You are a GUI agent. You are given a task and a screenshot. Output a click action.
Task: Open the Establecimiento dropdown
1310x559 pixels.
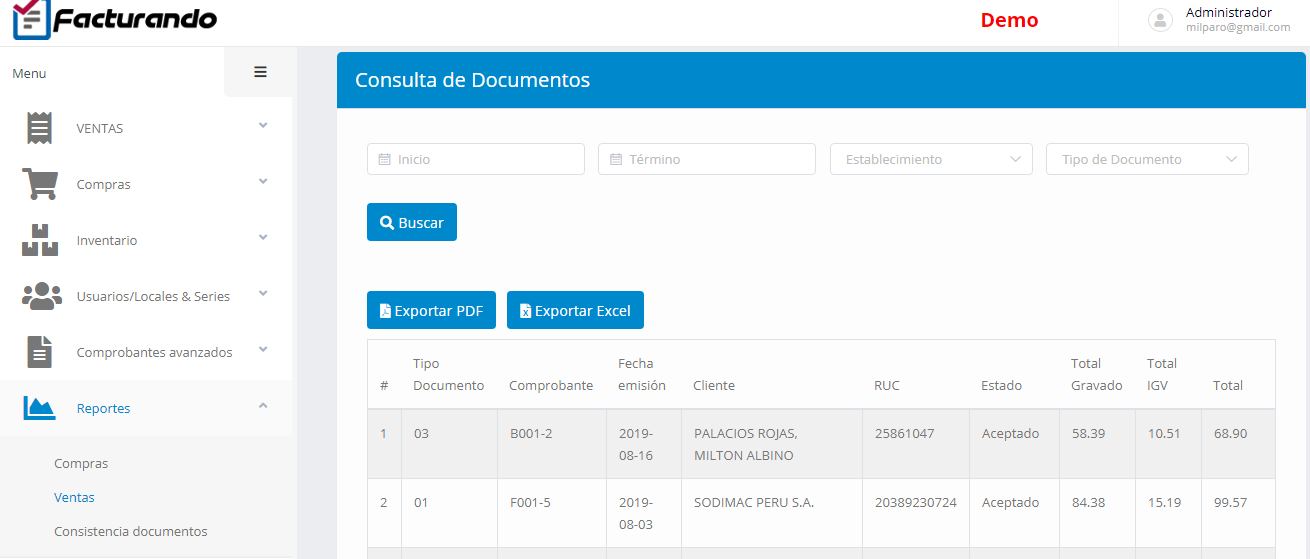tap(931, 159)
